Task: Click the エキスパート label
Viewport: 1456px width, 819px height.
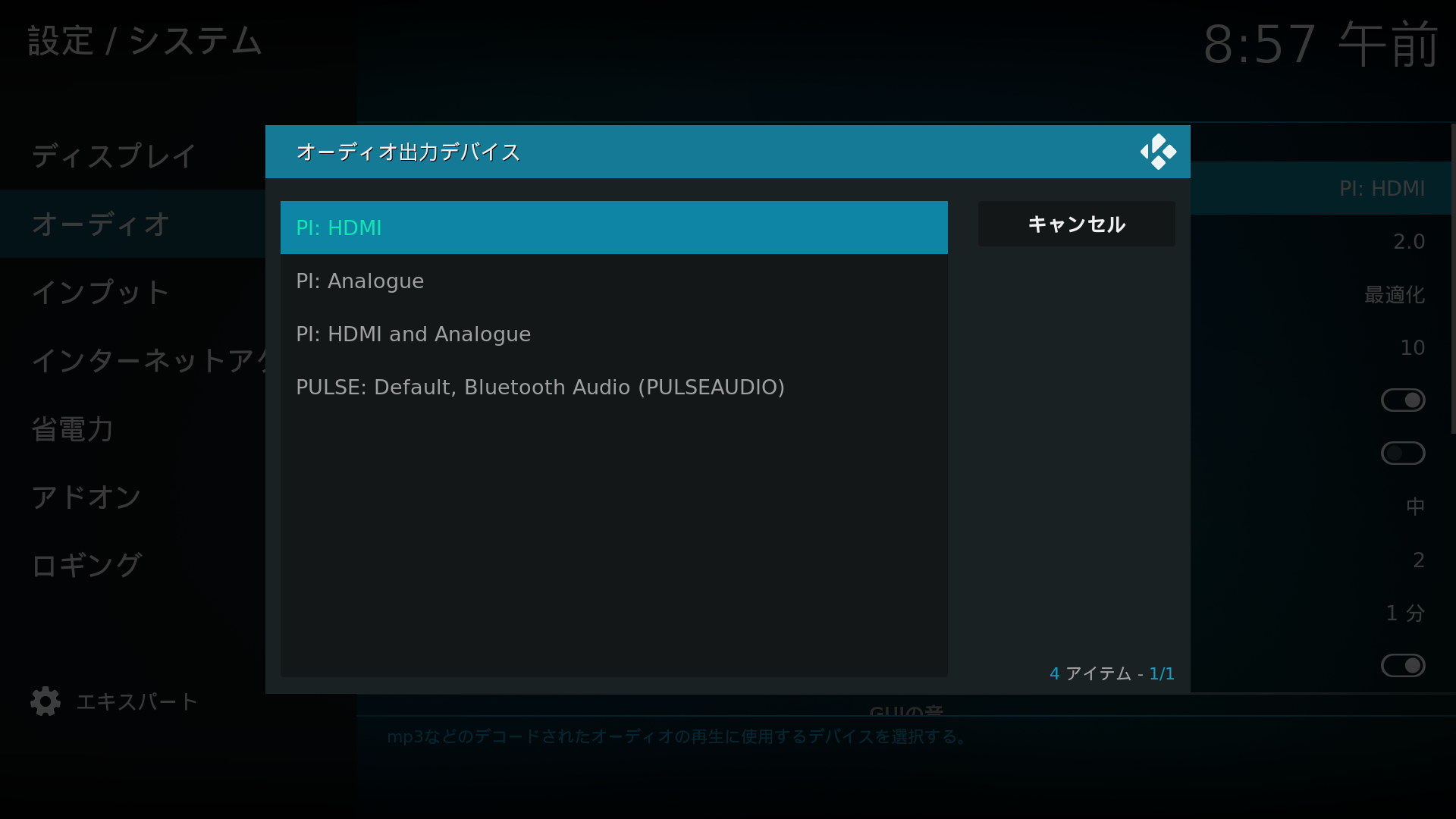Action: click(136, 701)
